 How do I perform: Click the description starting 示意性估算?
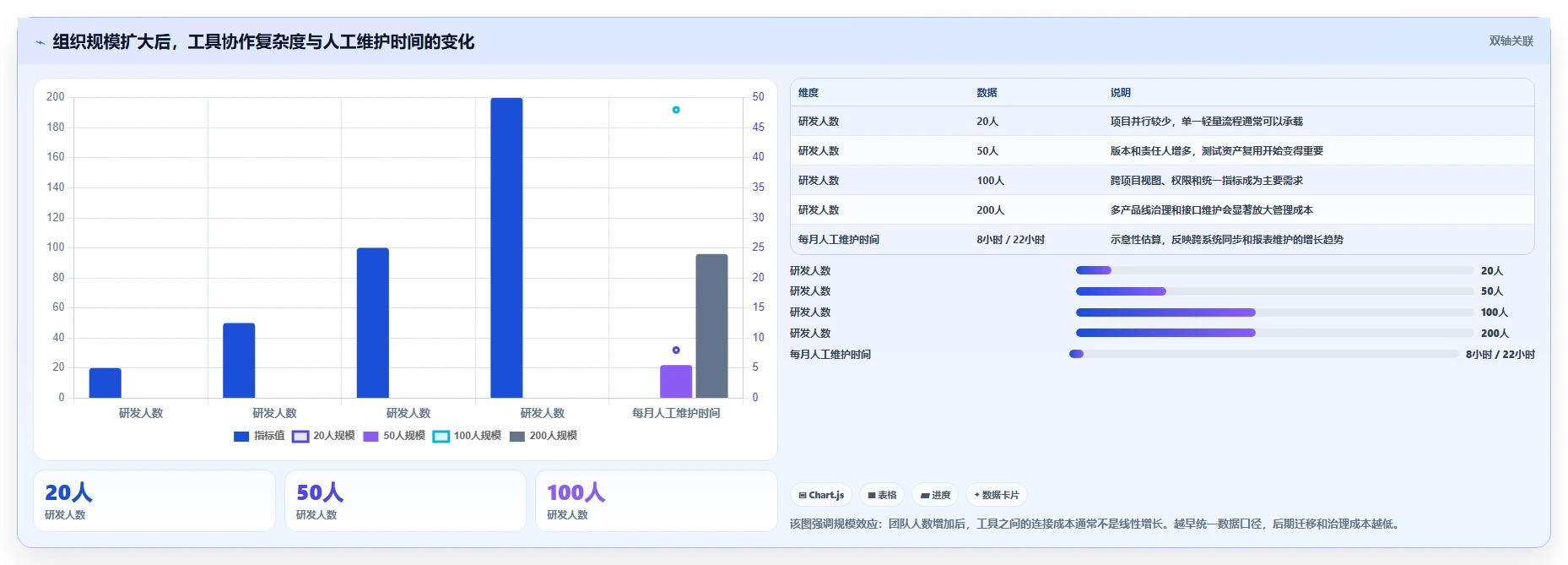click(x=1227, y=240)
